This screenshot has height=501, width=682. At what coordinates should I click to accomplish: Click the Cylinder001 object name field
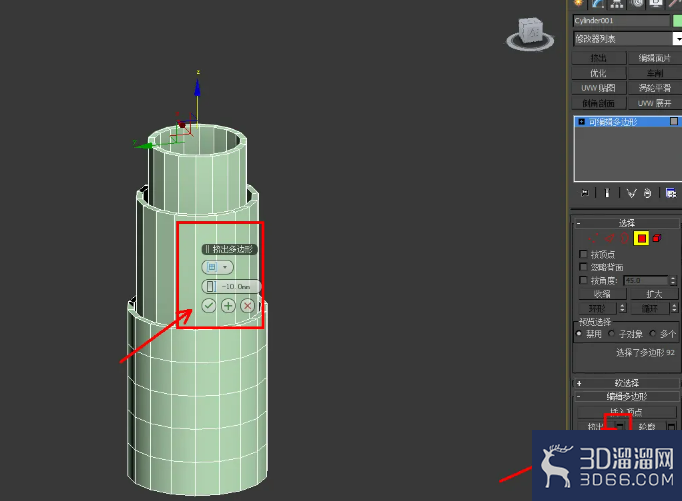pyautogui.click(x=622, y=20)
